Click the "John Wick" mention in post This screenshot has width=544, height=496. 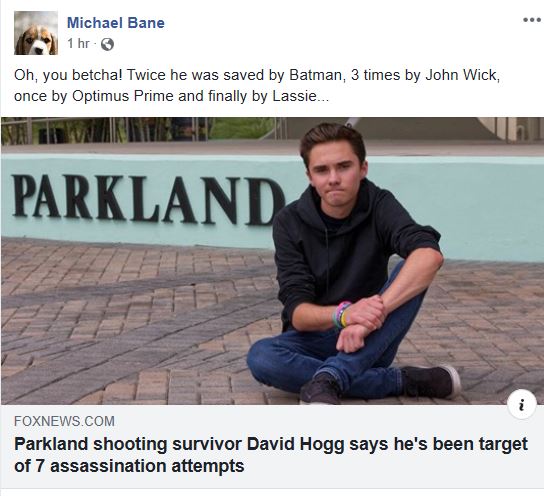462,75
